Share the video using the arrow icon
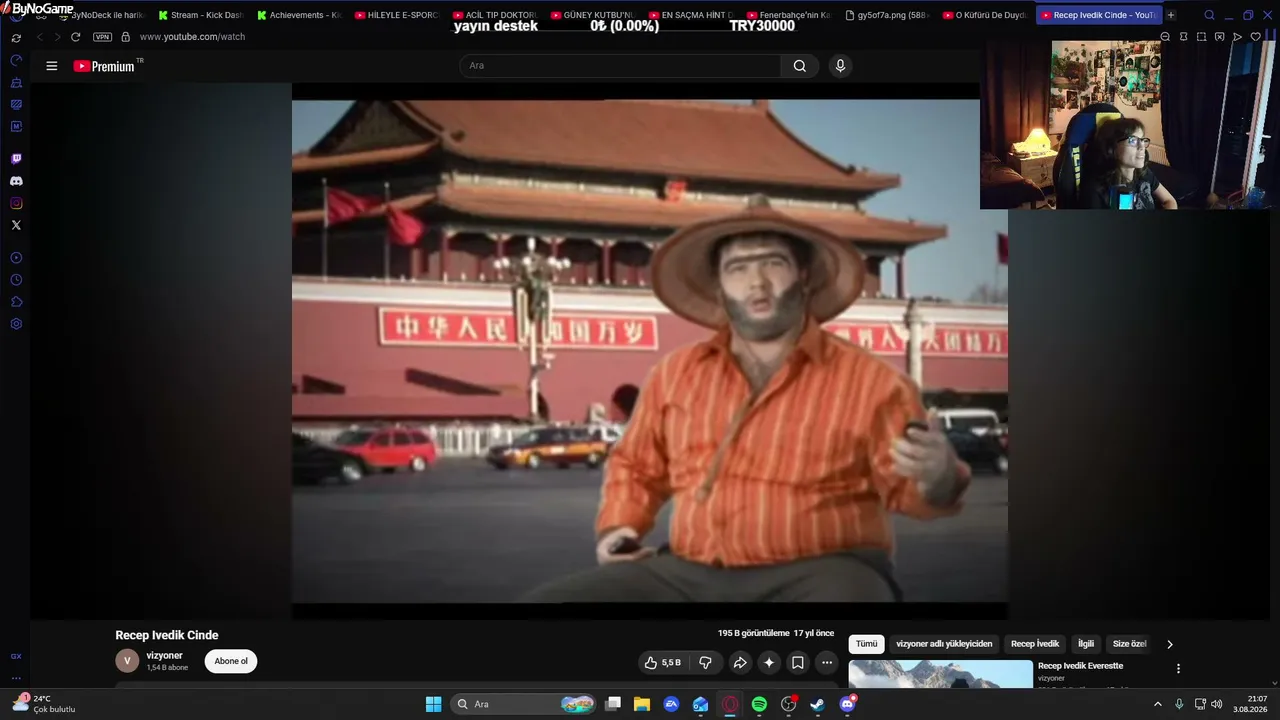Image resolution: width=1280 pixels, height=720 pixels. coord(740,662)
